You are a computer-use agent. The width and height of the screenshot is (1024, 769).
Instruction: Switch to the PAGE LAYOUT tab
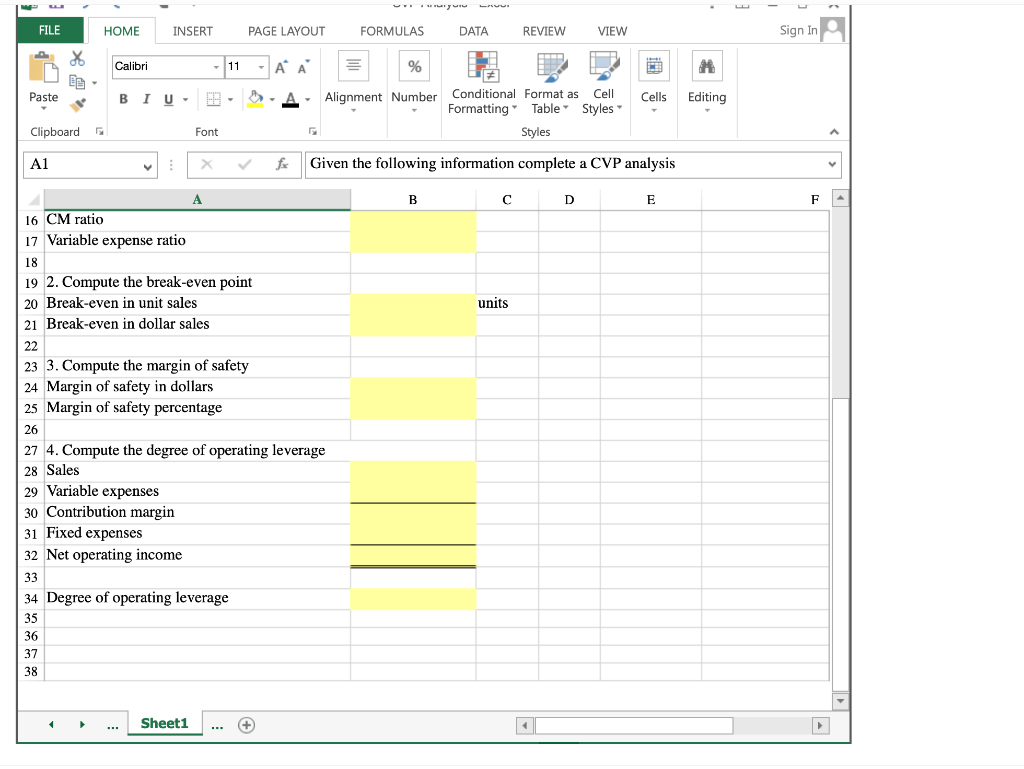[x=286, y=31]
